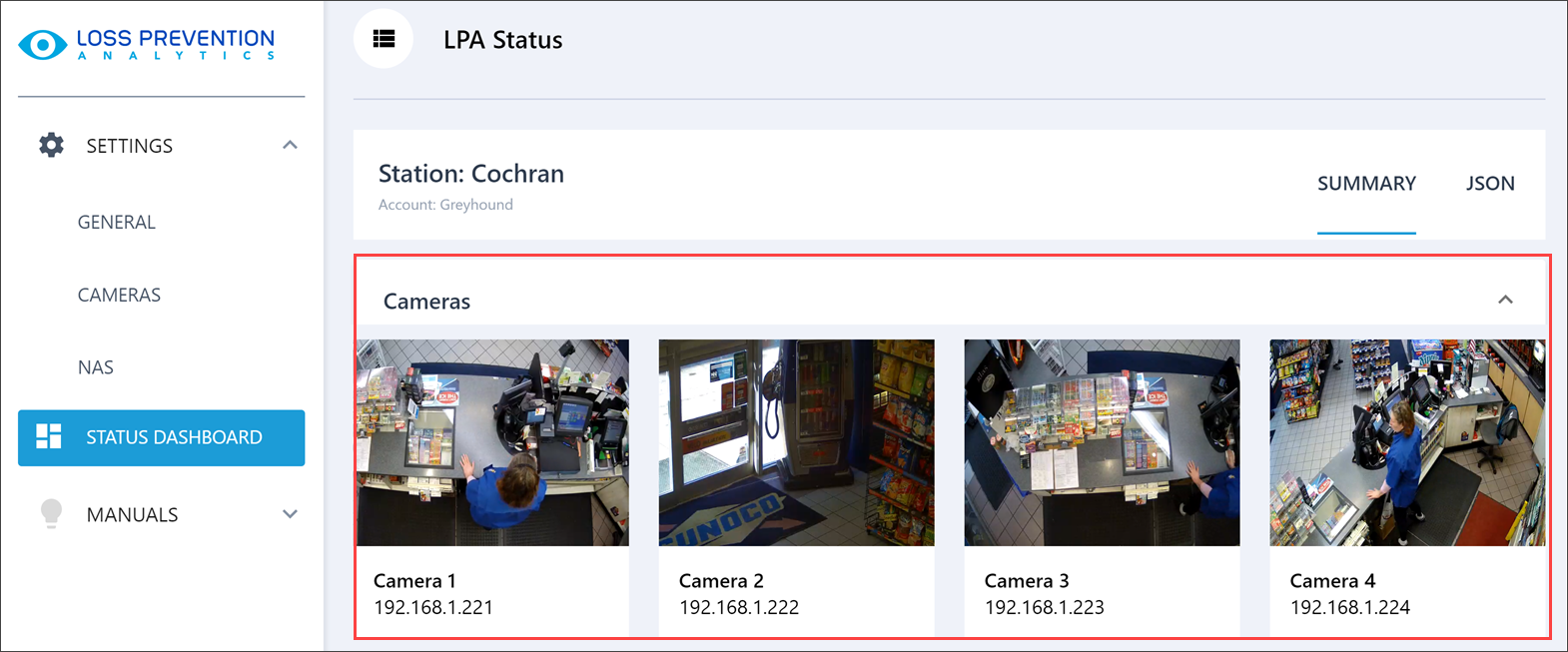This screenshot has width=1568, height=652.
Task: Switch to the JSON tab
Action: point(1489,184)
